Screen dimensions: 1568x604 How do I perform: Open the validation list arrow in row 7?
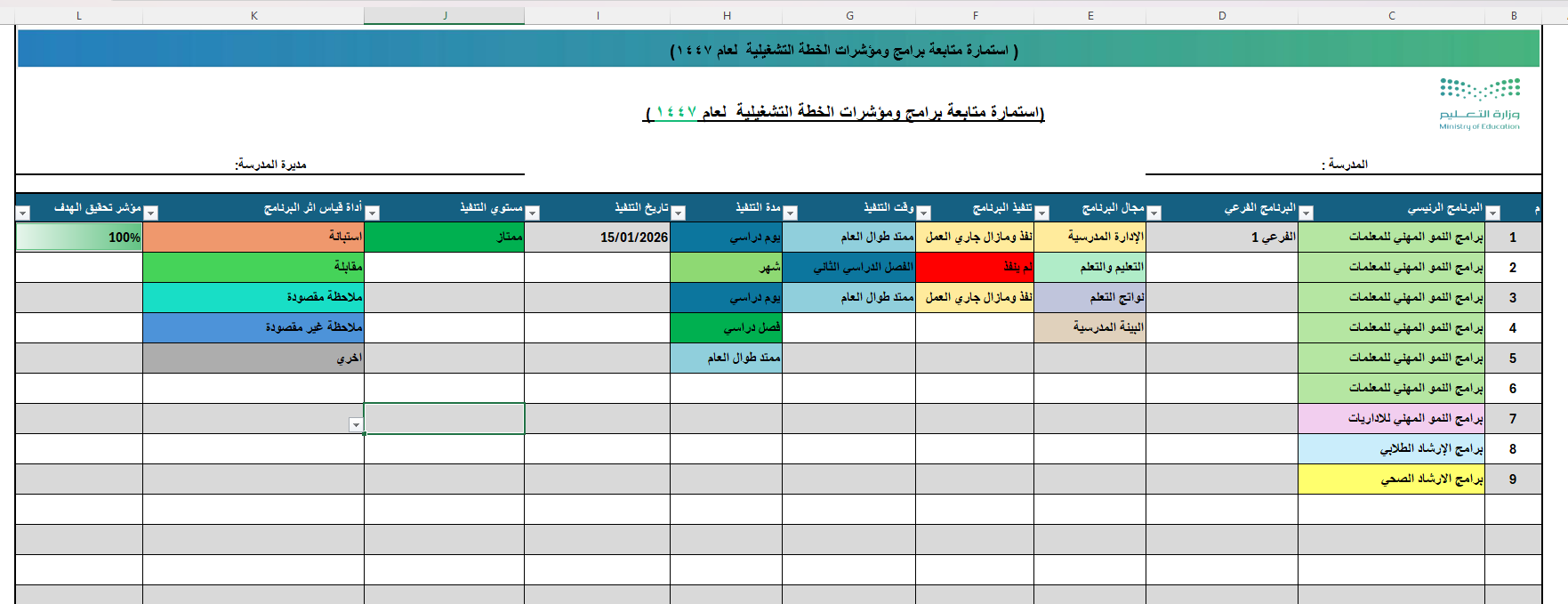pos(356,425)
